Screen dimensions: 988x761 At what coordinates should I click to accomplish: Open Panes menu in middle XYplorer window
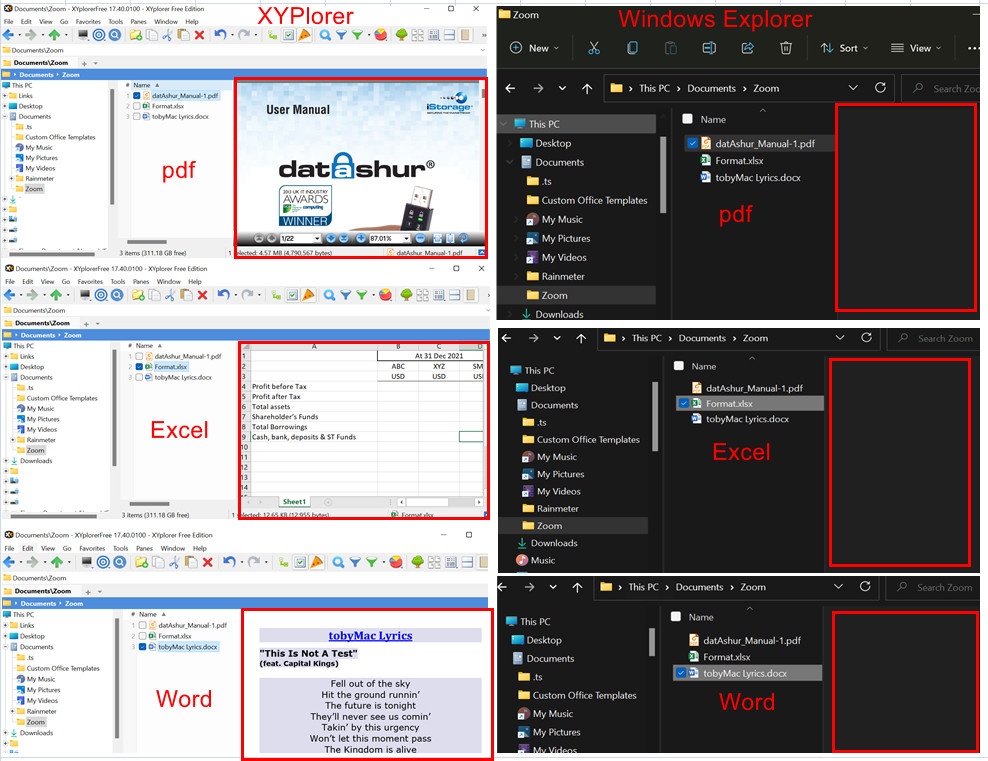tap(141, 282)
